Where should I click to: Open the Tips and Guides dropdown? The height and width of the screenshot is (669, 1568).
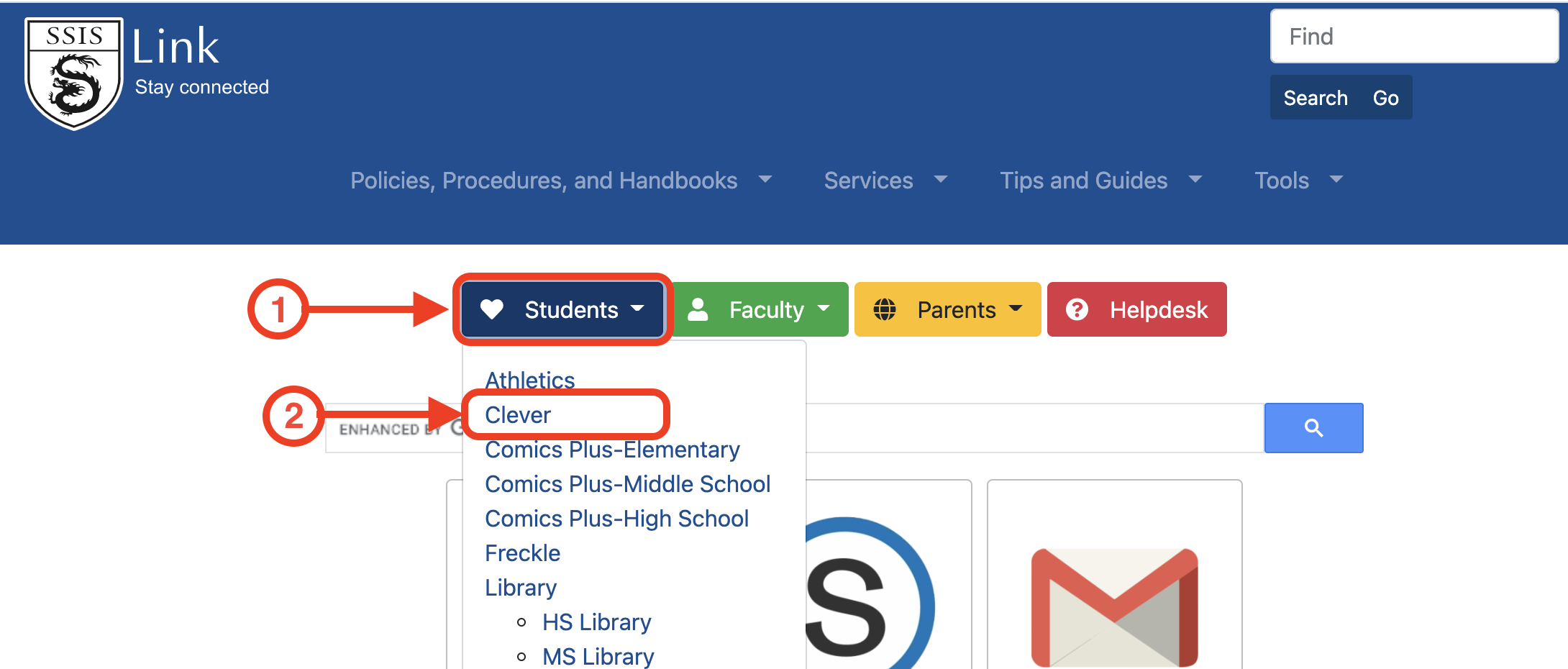(x=1100, y=180)
